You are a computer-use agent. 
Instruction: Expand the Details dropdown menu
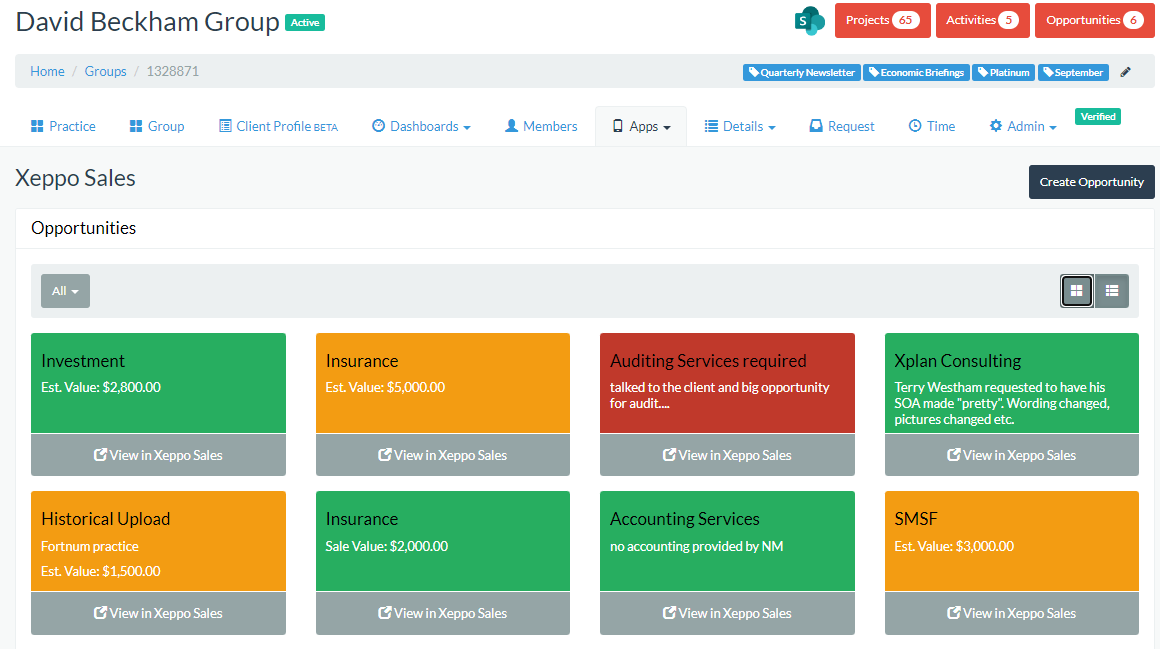coord(740,127)
